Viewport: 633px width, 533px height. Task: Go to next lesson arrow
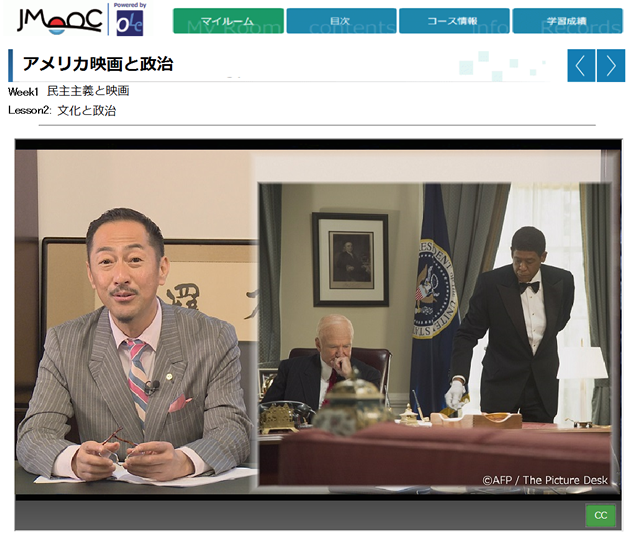point(611,65)
